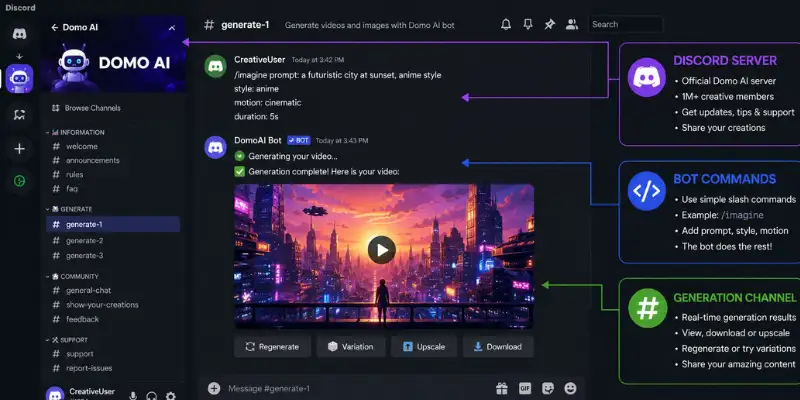Open User Settings gear icon
This screenshot has width=800, height=400.
point(171,396)
